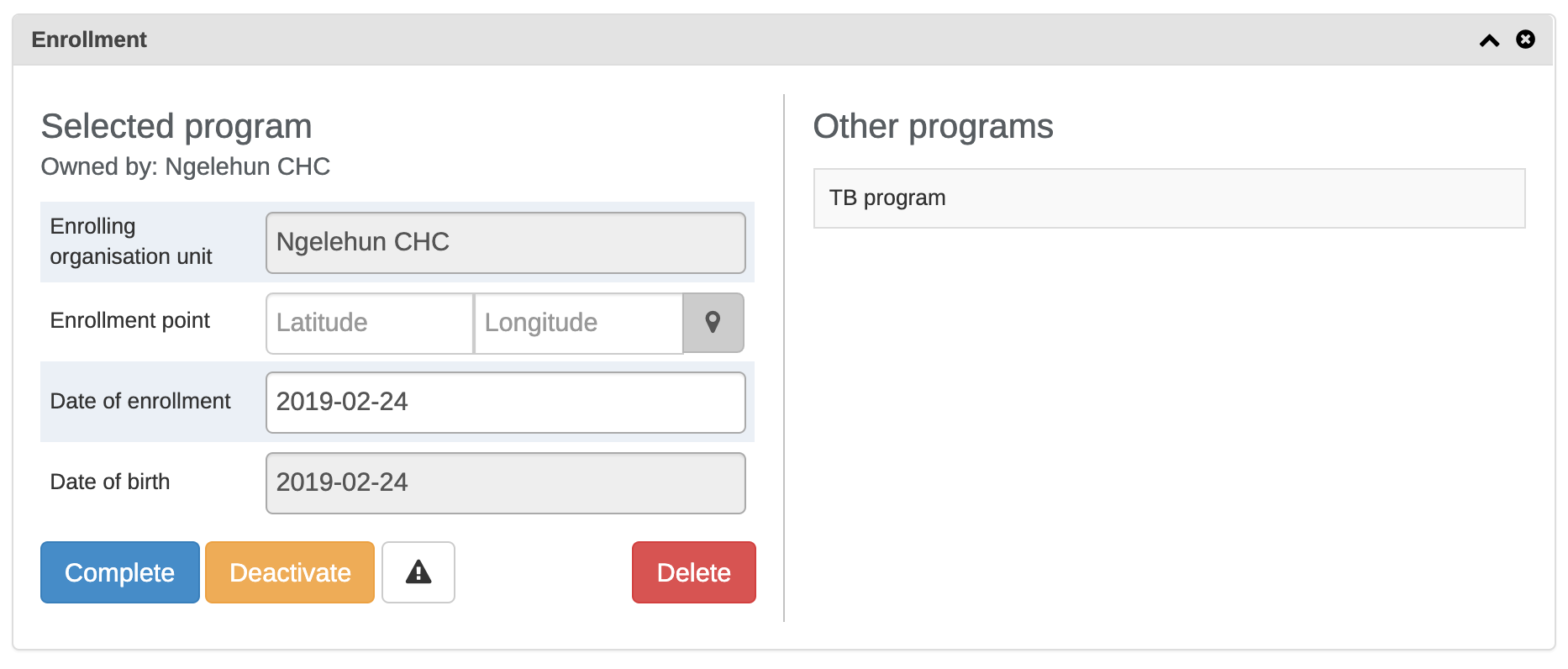Click the disabled Date of birth field
The height and width of the screenshot is (669, 1568).
506,483
